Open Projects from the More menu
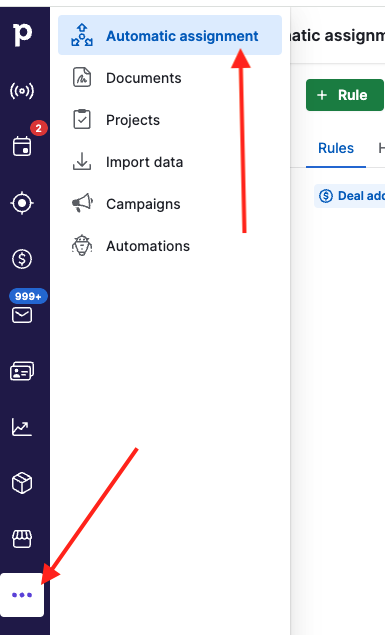385x635 pixels. pyautogui.click(x=170, y=120)
